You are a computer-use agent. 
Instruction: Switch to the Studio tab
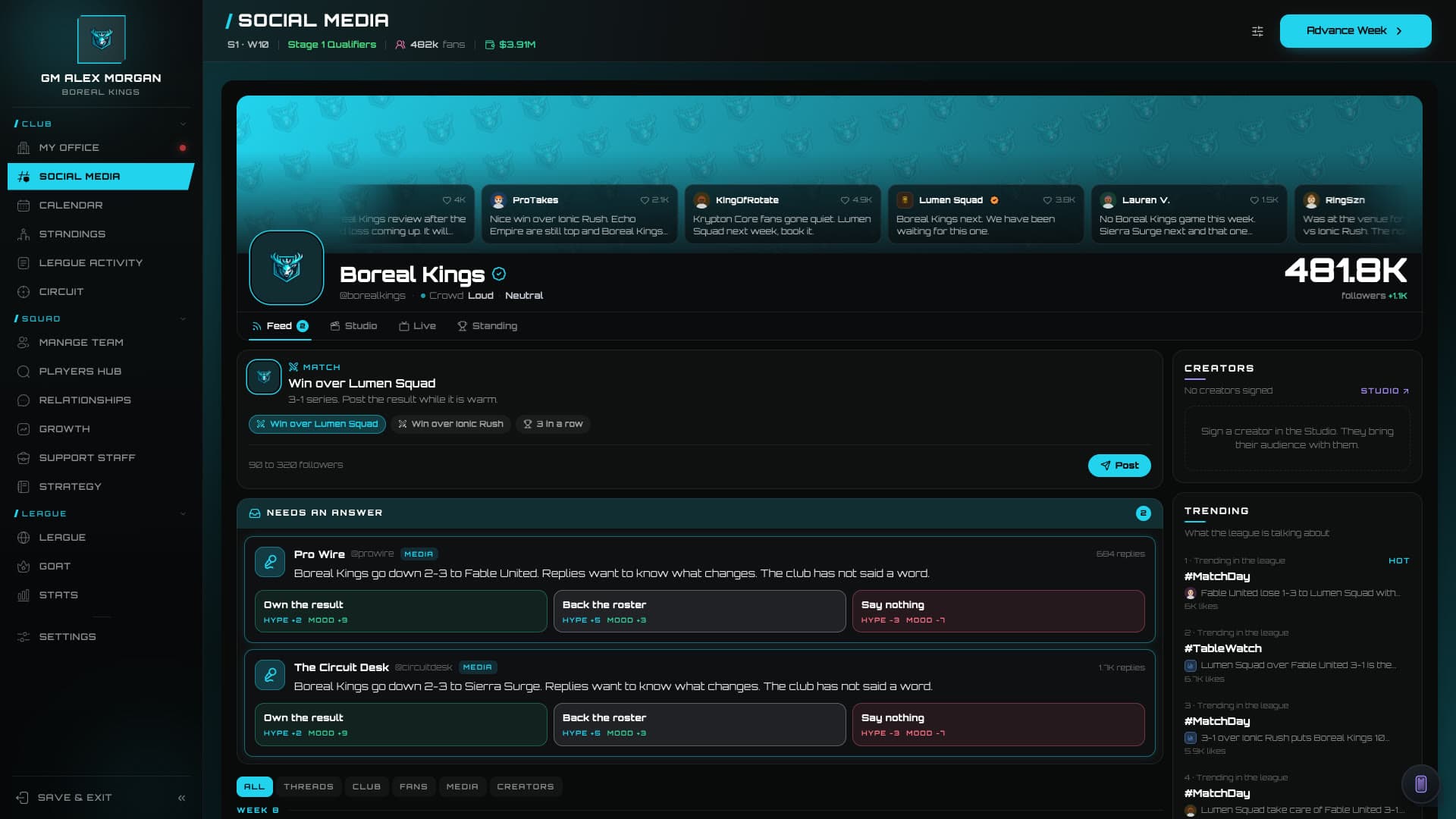(x=353, y=326)
